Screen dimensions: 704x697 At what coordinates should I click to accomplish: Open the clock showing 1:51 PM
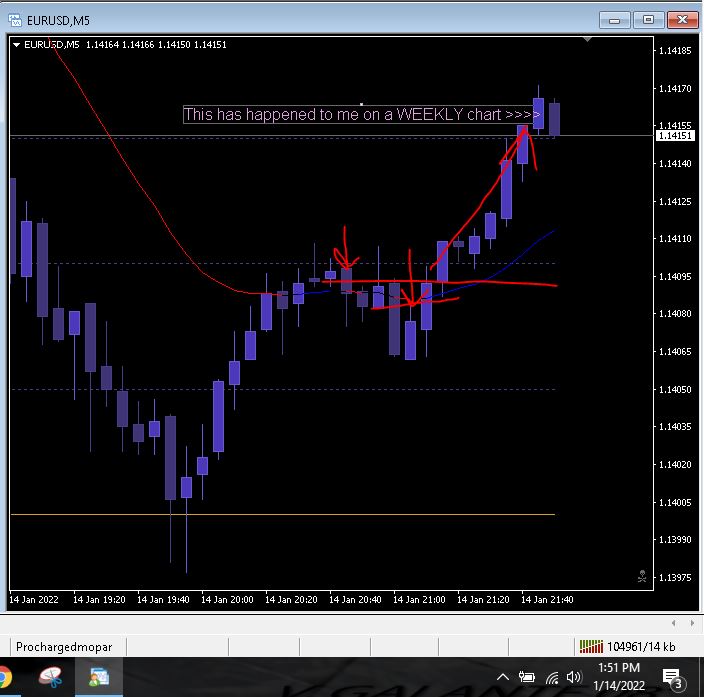[x=619, y=677]
